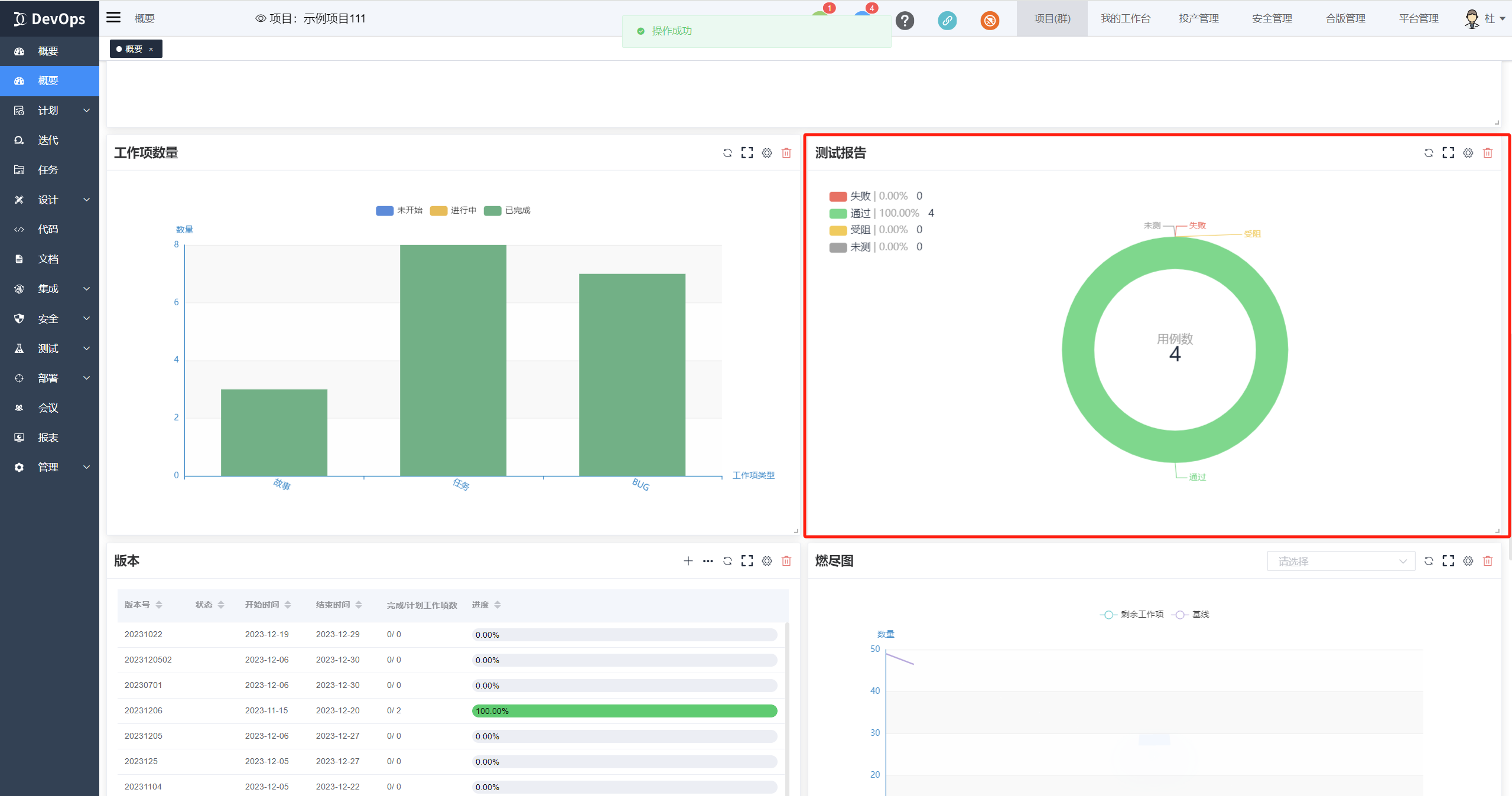This screenshot has height=796, width=1512.
Task: Expand the 计划 sidebar menu
Action: coord(50,110)
